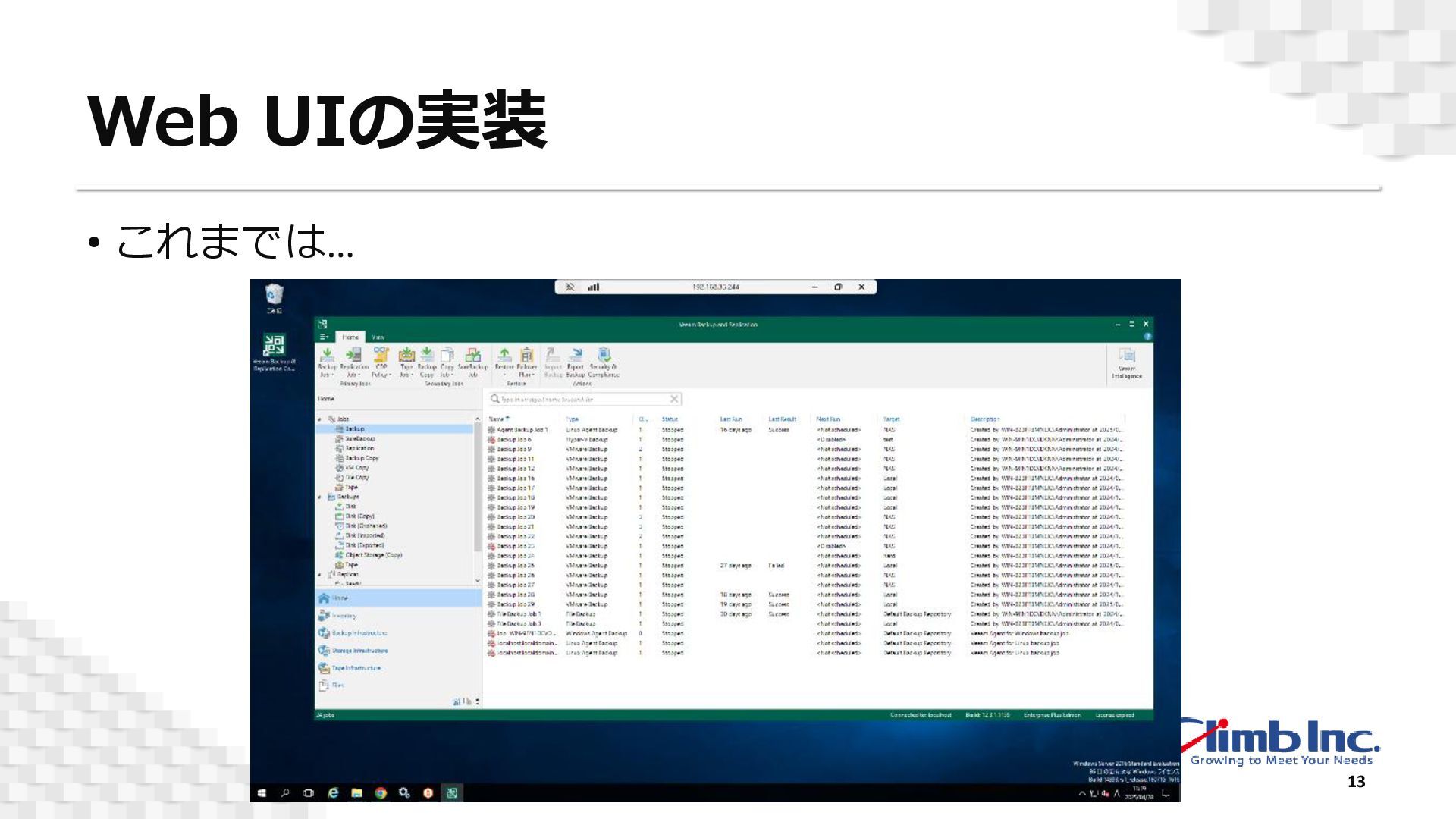This screenshot has width=1456, height=819.
Task: Click the Restore ribbon icon
Action: tap(504, 356)
